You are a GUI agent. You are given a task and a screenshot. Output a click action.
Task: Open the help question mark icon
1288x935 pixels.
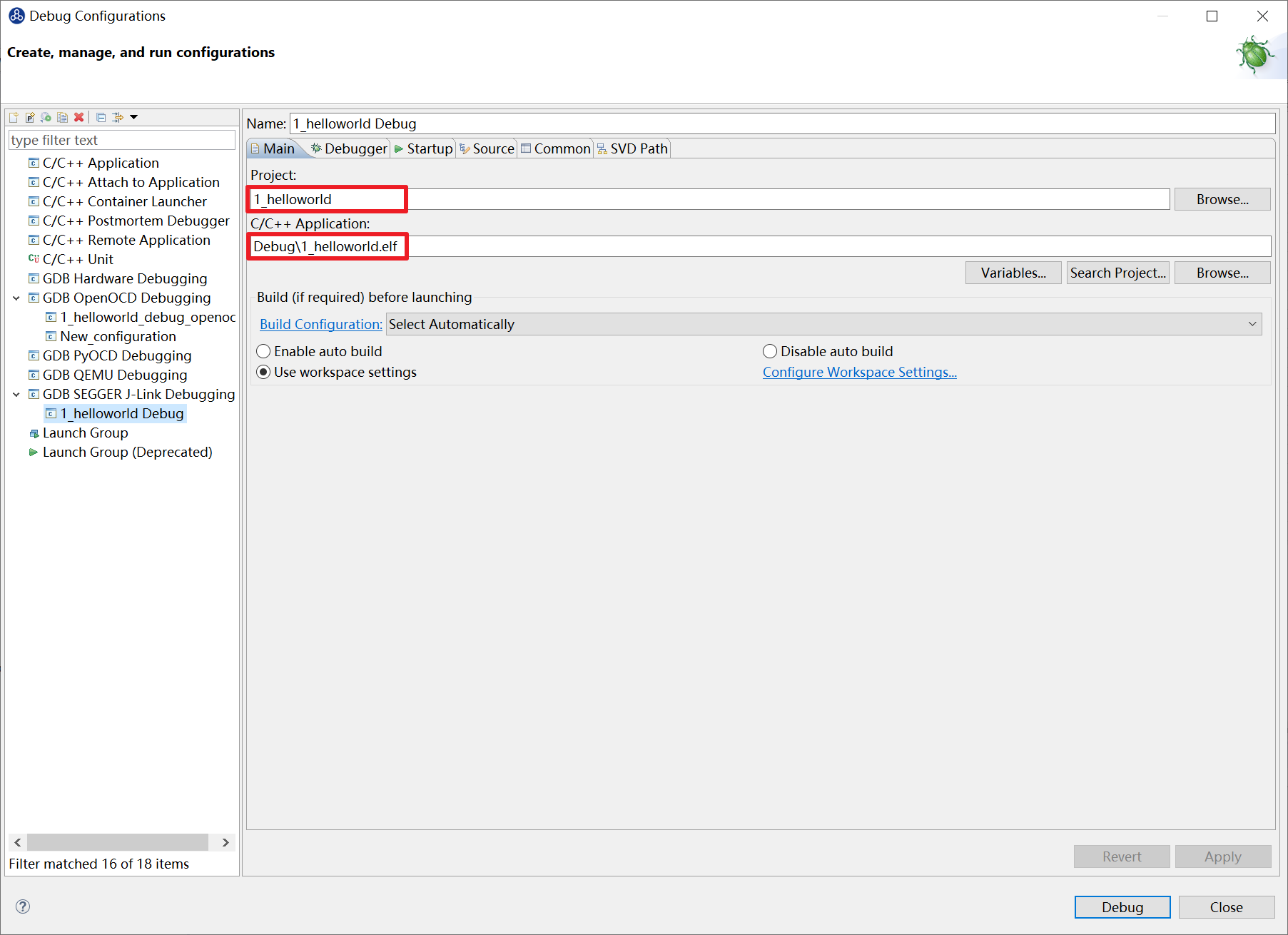coord(23,906)
